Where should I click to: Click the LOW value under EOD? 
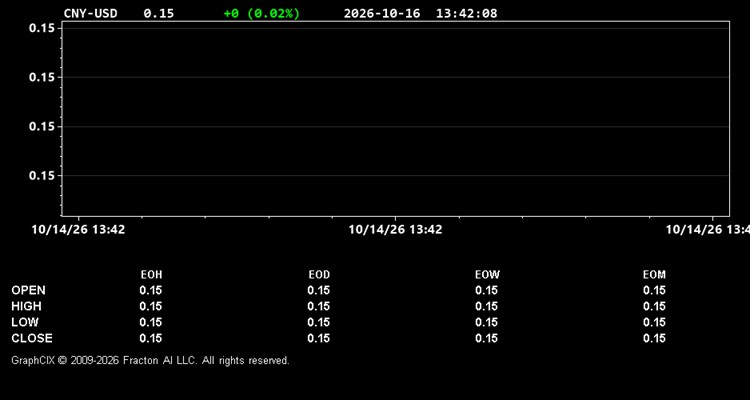point(319,322)
